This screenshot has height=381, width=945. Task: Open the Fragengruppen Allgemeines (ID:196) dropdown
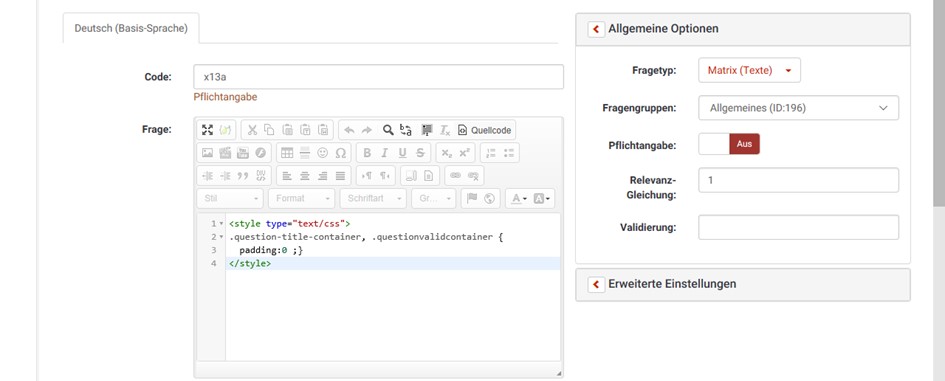coord(799,108)
